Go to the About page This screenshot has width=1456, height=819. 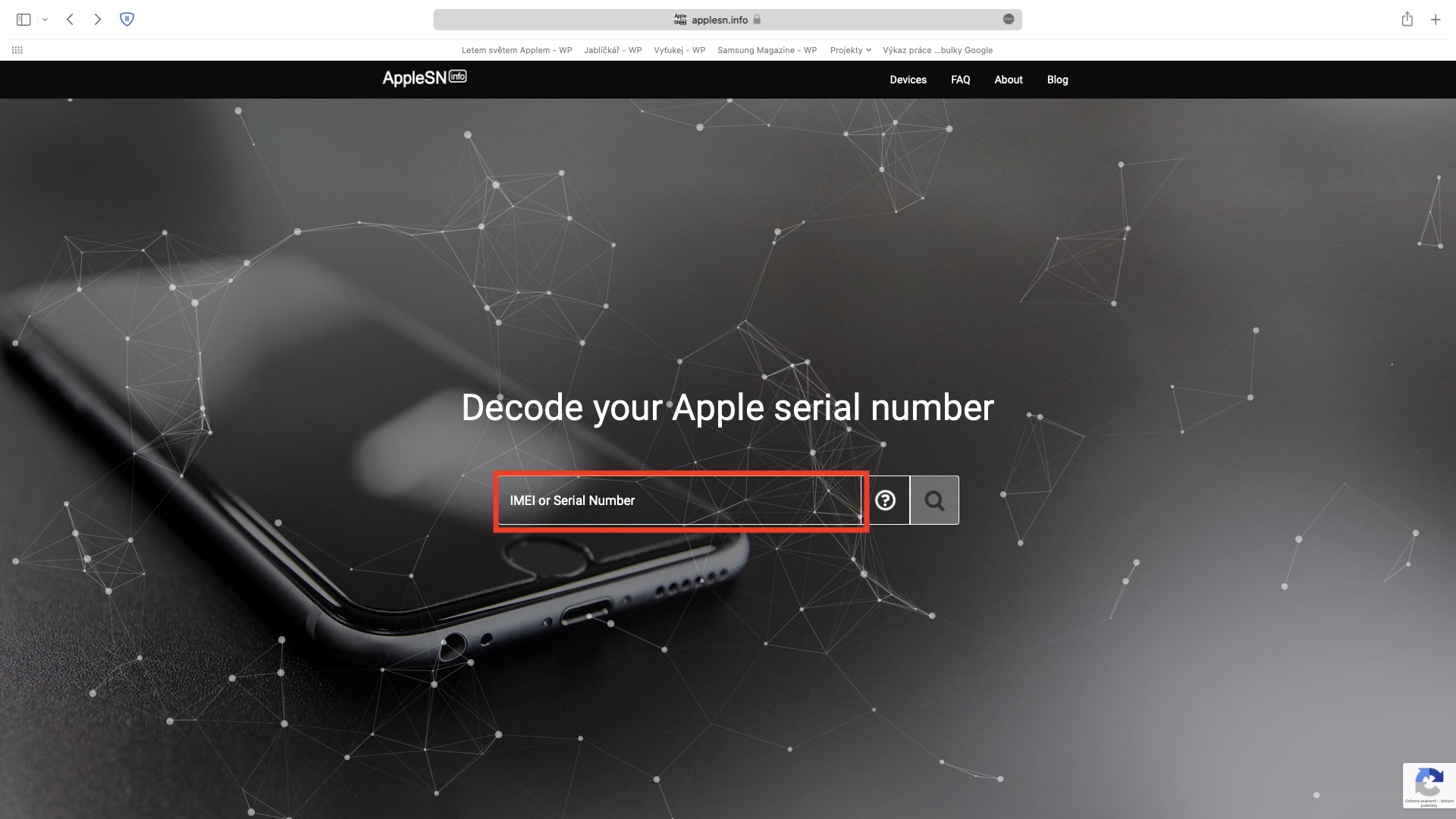(1009, 80)
